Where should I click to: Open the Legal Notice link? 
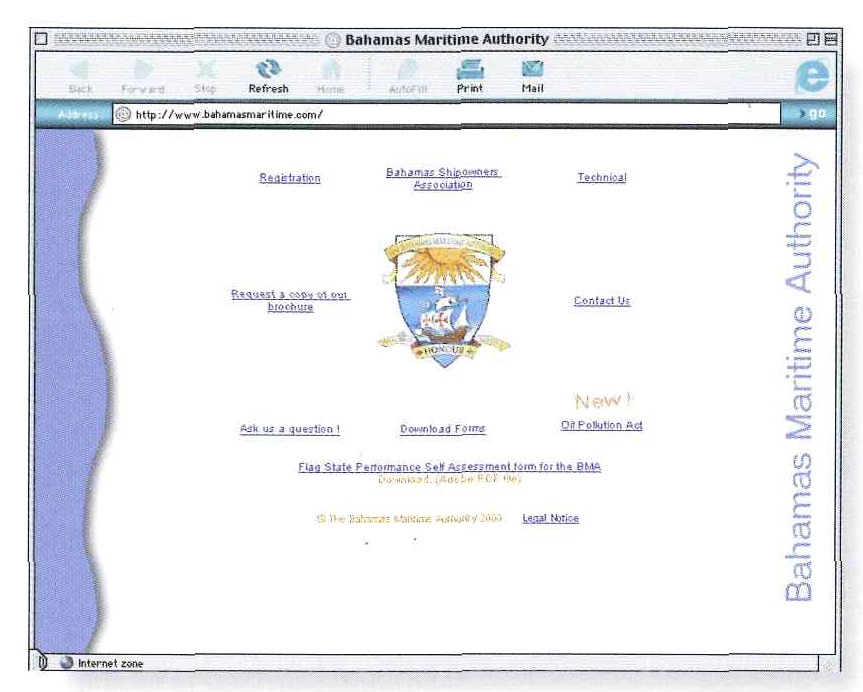point(550,518)
